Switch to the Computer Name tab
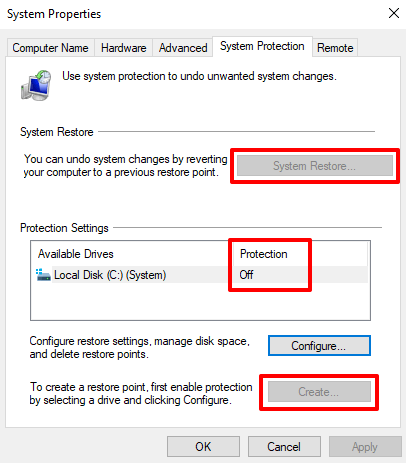 click(50, 48)
